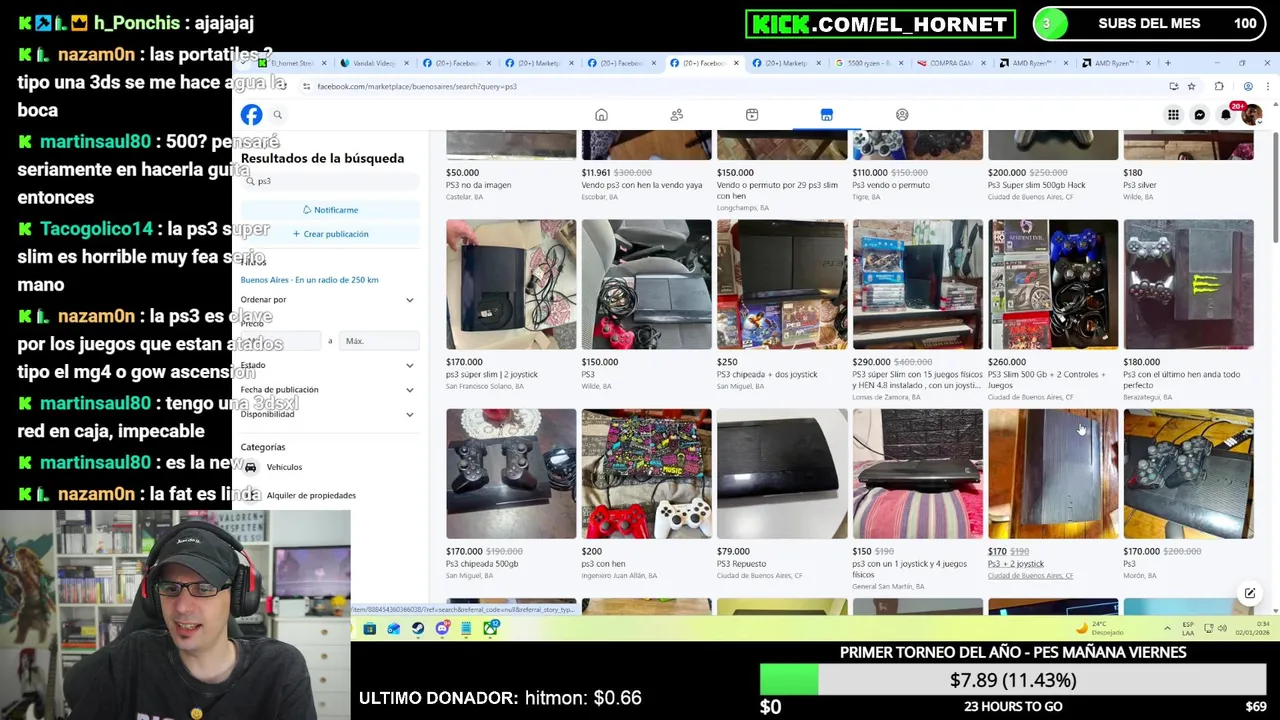The image size is (1280, 720).
Task: Open Alquiler de propiedades category
Action: 311,495
